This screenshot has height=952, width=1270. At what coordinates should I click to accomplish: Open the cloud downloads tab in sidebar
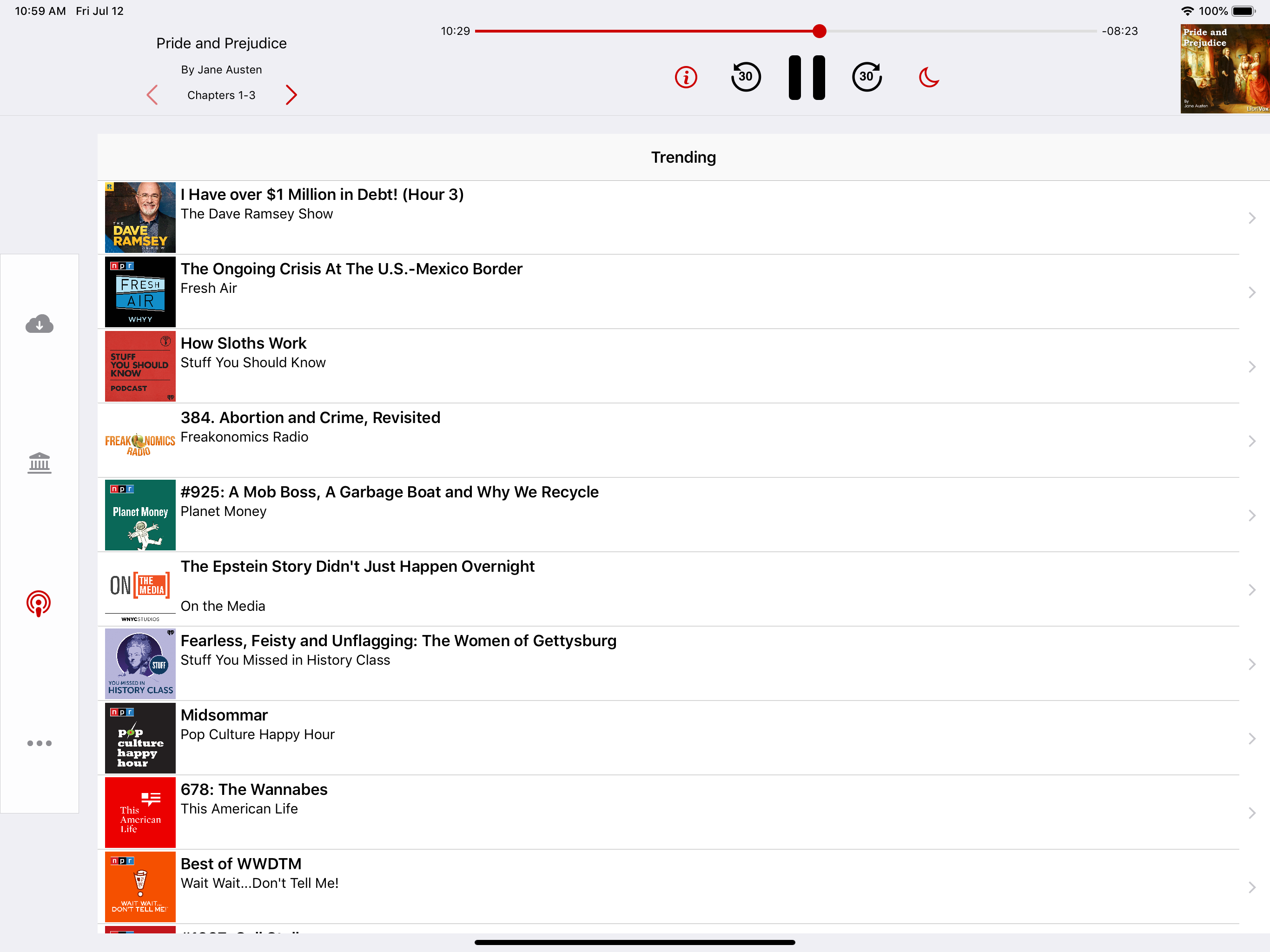39,324
